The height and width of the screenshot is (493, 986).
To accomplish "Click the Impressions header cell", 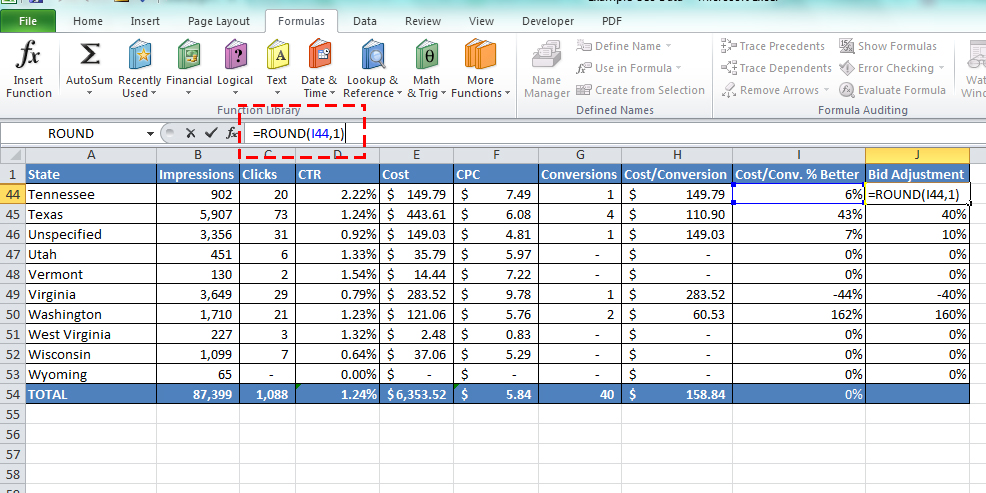I will 198,174.
